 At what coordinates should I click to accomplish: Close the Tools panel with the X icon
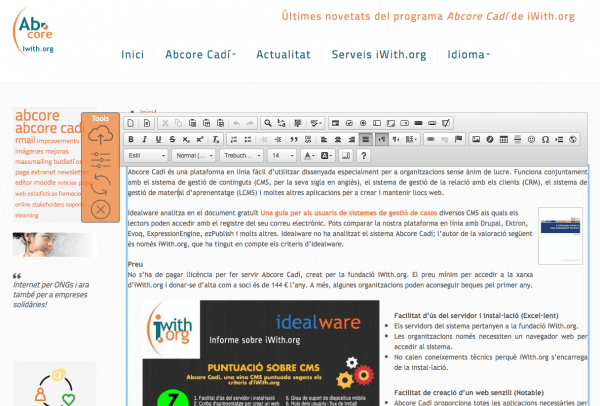pos(101,210)
